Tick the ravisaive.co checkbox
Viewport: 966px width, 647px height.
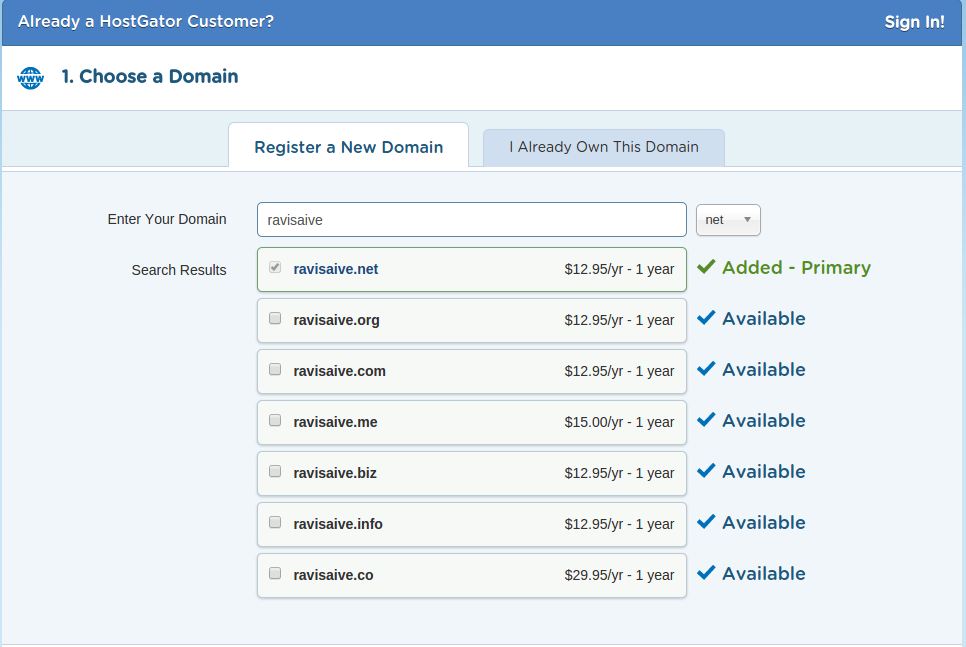(x=275, y=574)
